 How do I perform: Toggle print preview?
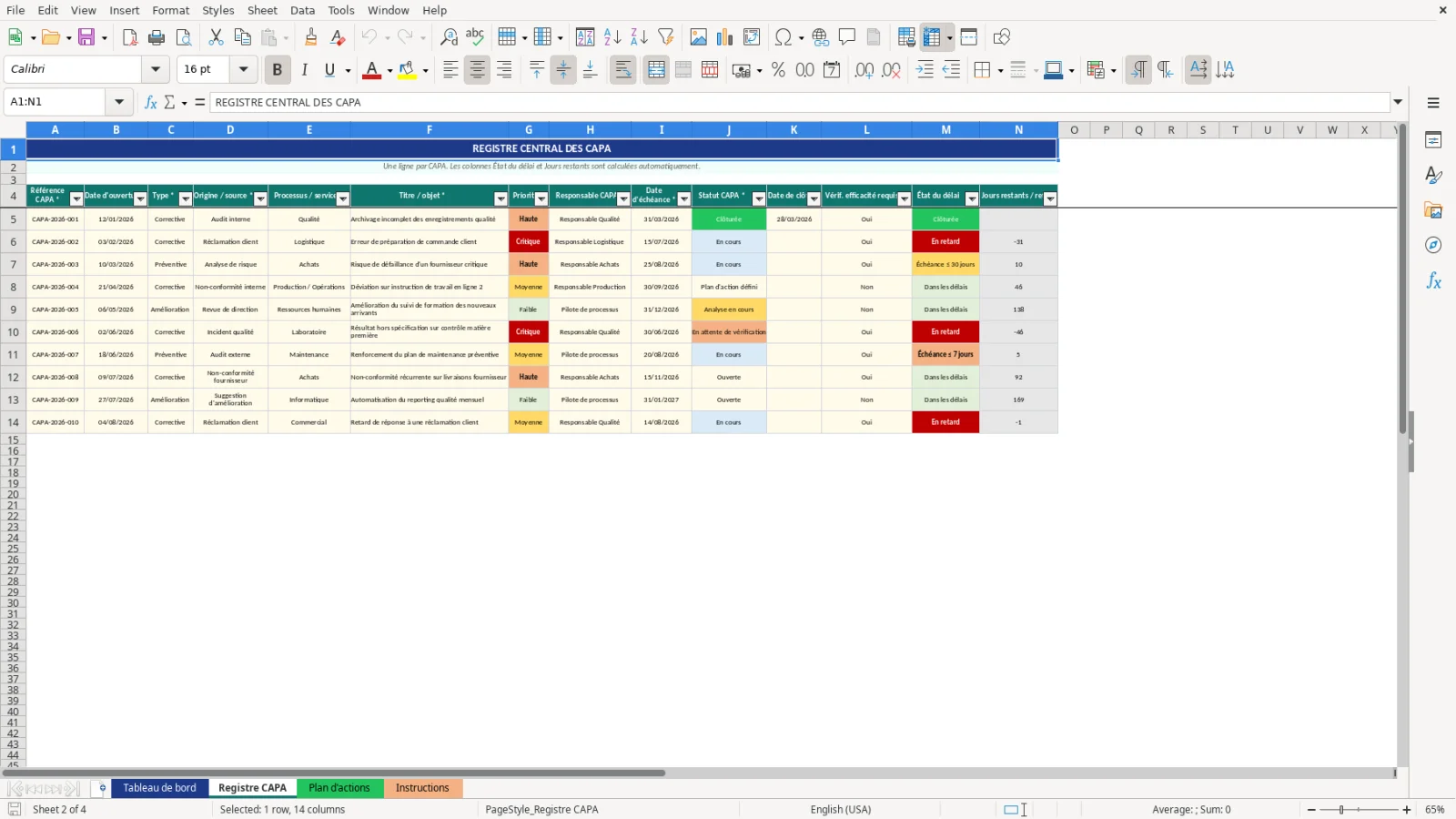[184, 37]
